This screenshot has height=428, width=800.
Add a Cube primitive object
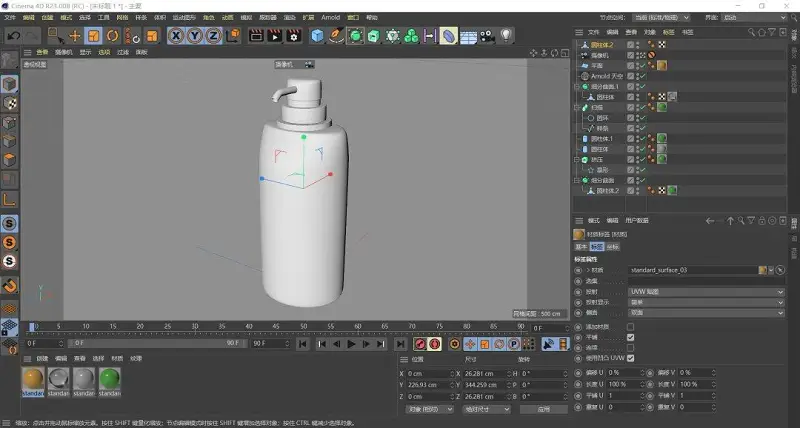coord(317,36)
